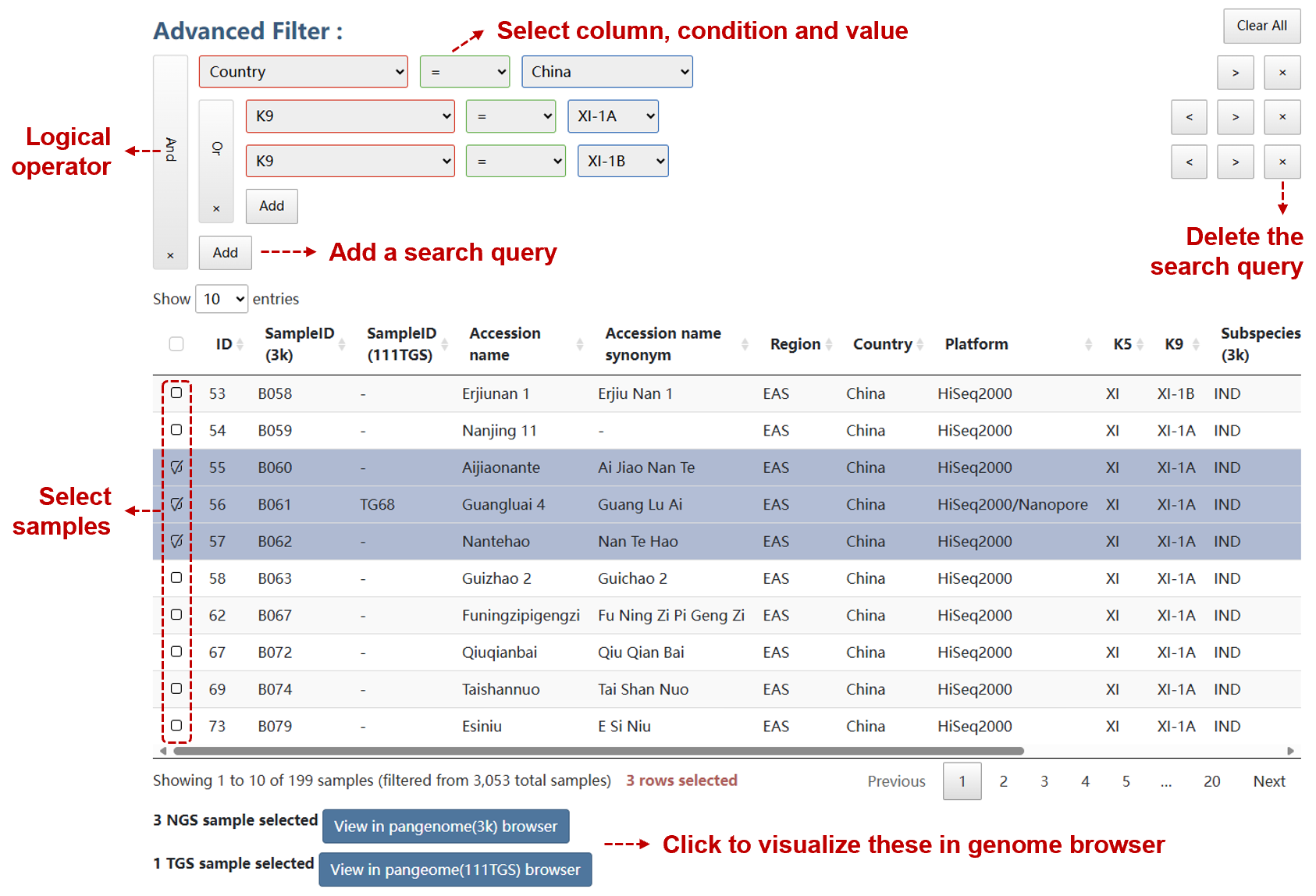The width and height of the screenshot is (1316, 896).
Task: Open the China value dropdown
Action: click(606, 72)
